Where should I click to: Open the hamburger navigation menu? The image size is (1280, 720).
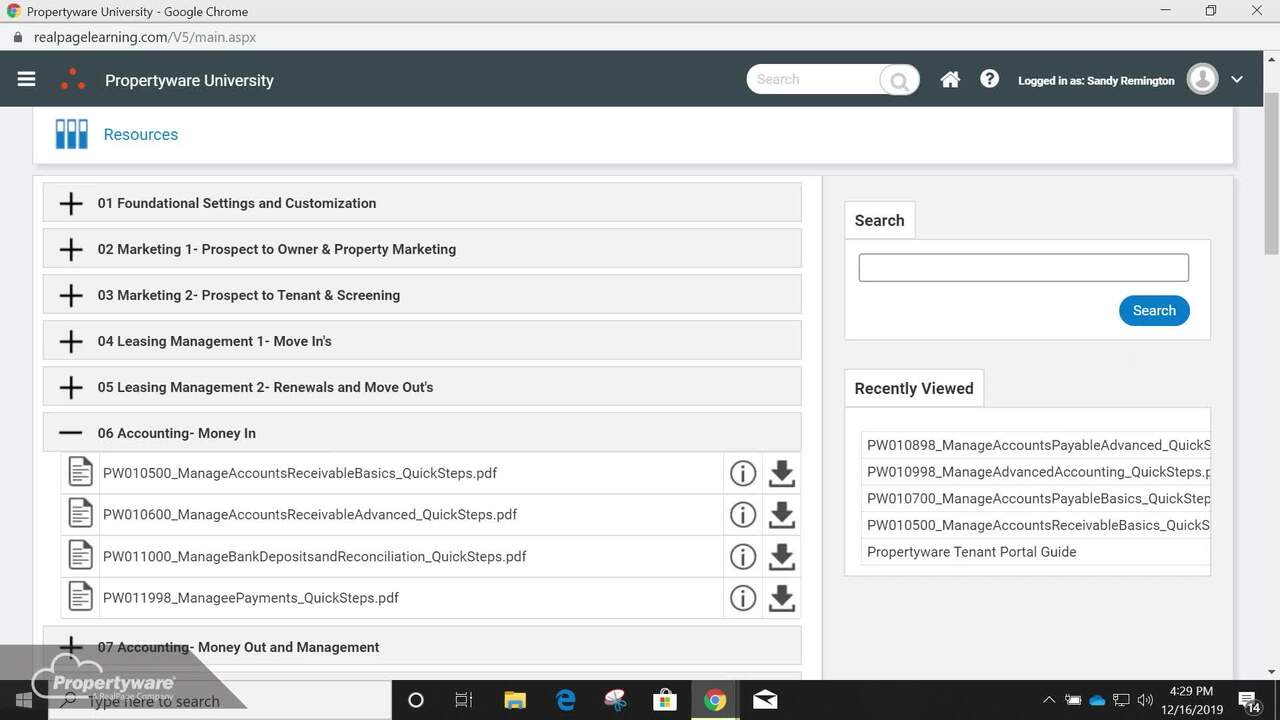26,79
